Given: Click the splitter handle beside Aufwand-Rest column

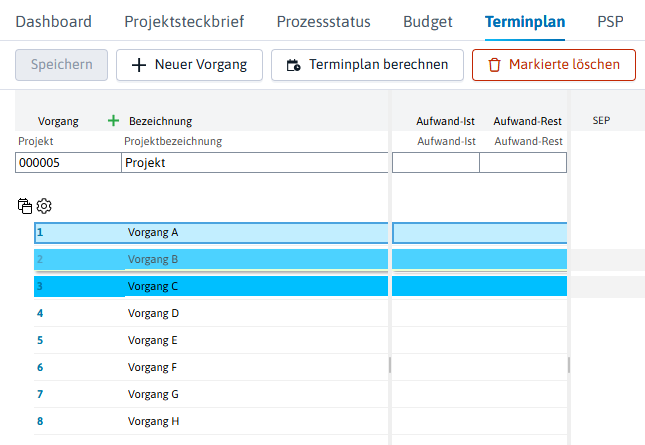Looking at the screenshot, I should pyautogui.click(x=569, y=365).
